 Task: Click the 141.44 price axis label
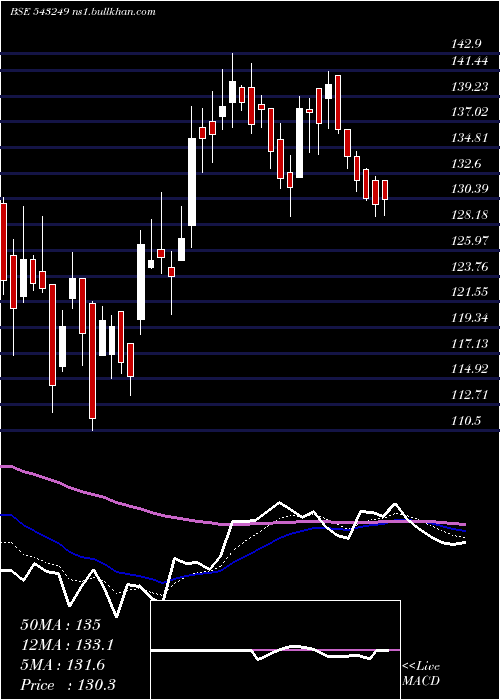470,62
